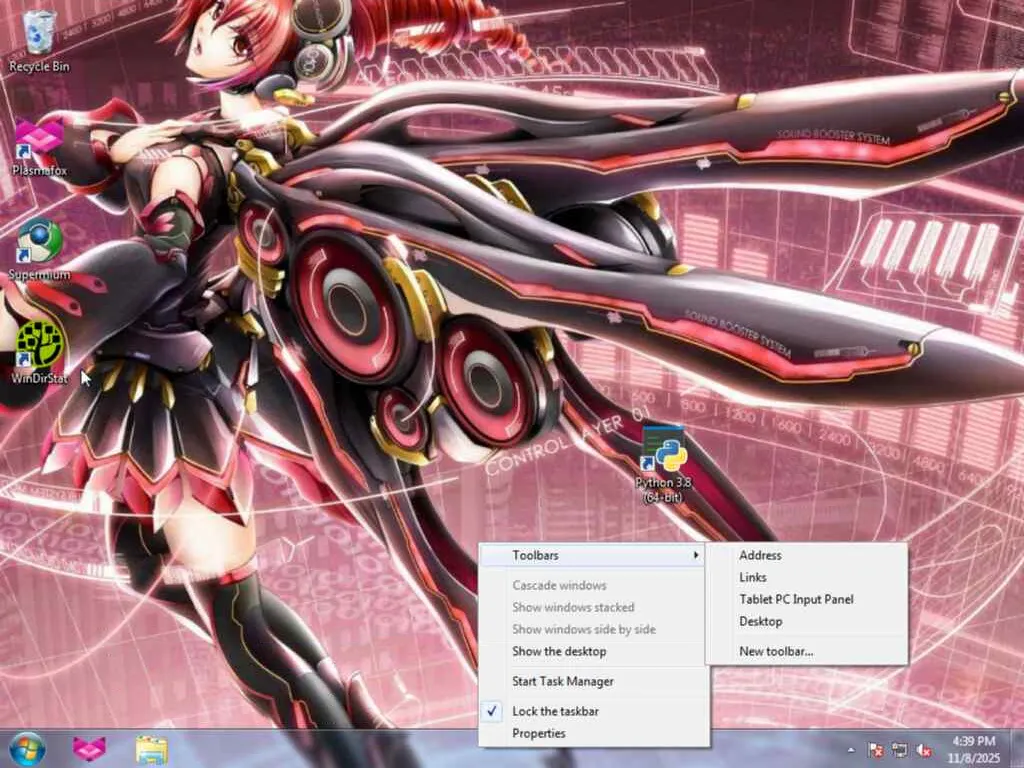Click the network status tray icon

pyautogui.click(x=900, y=751)
